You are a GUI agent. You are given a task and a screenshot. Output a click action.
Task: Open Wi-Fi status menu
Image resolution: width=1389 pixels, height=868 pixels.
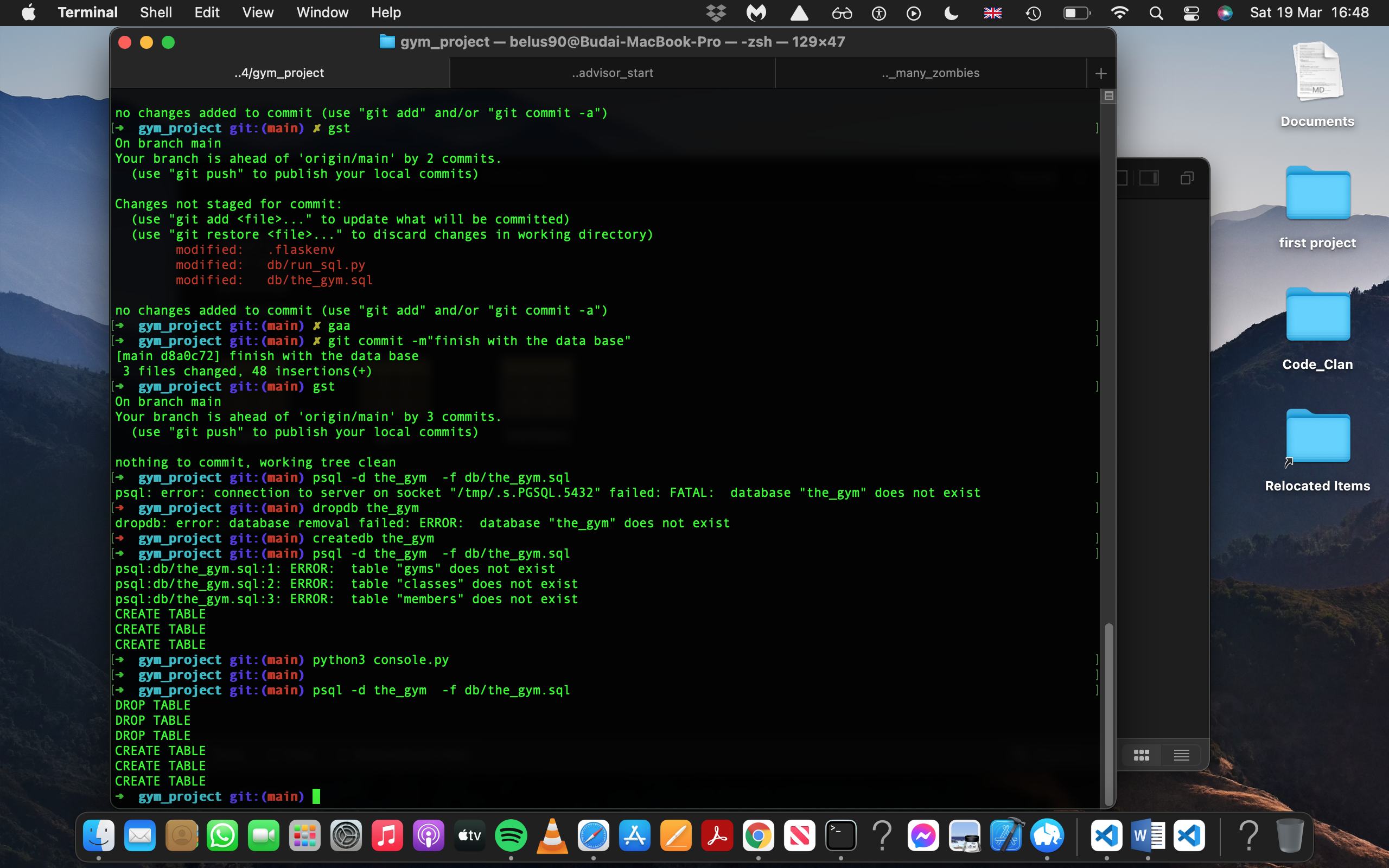pyautogui.click(x=1119, y=12)
